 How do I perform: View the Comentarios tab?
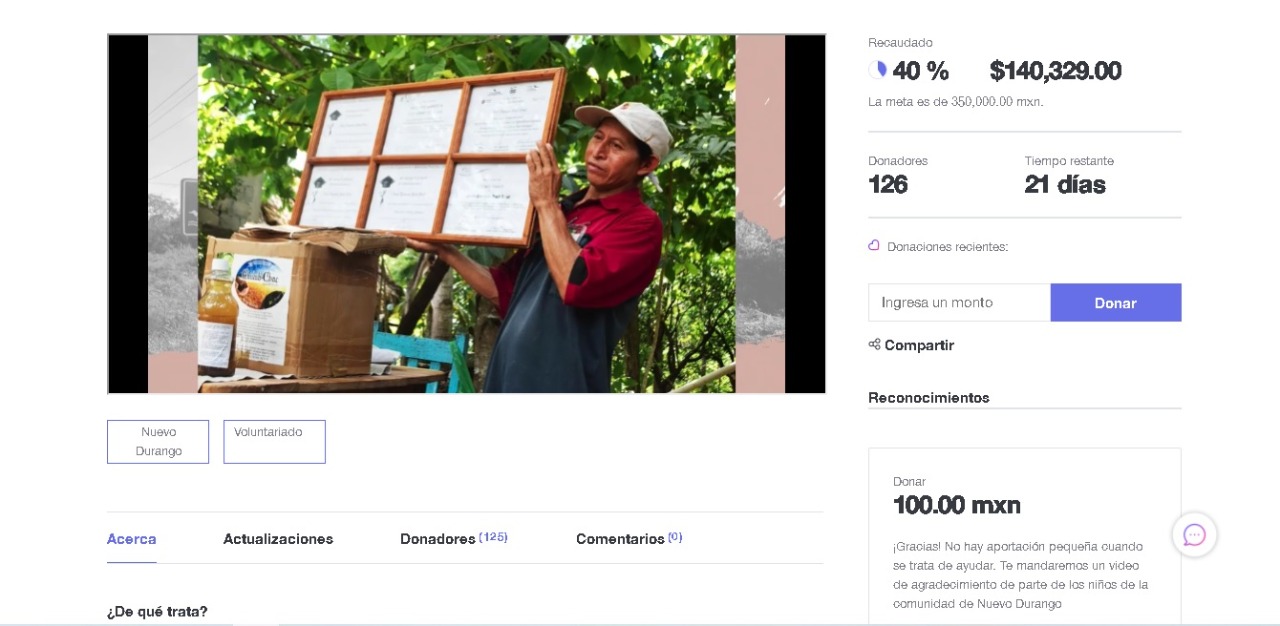click(x=620, y=539)
